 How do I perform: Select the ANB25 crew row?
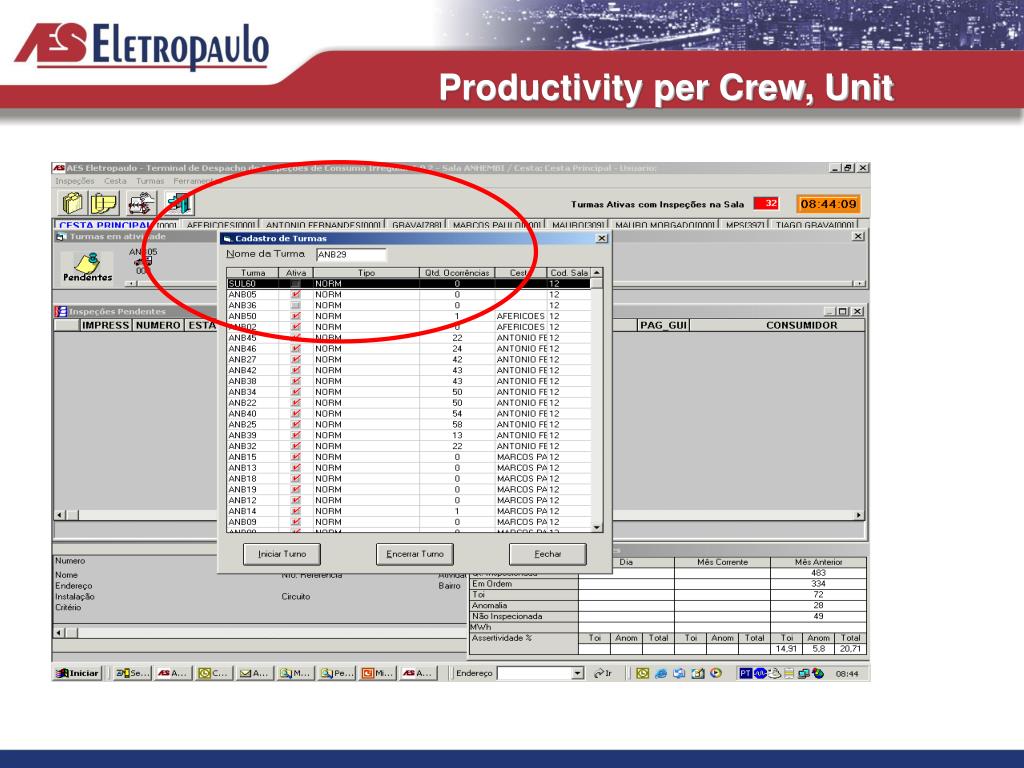pos(409,424)
